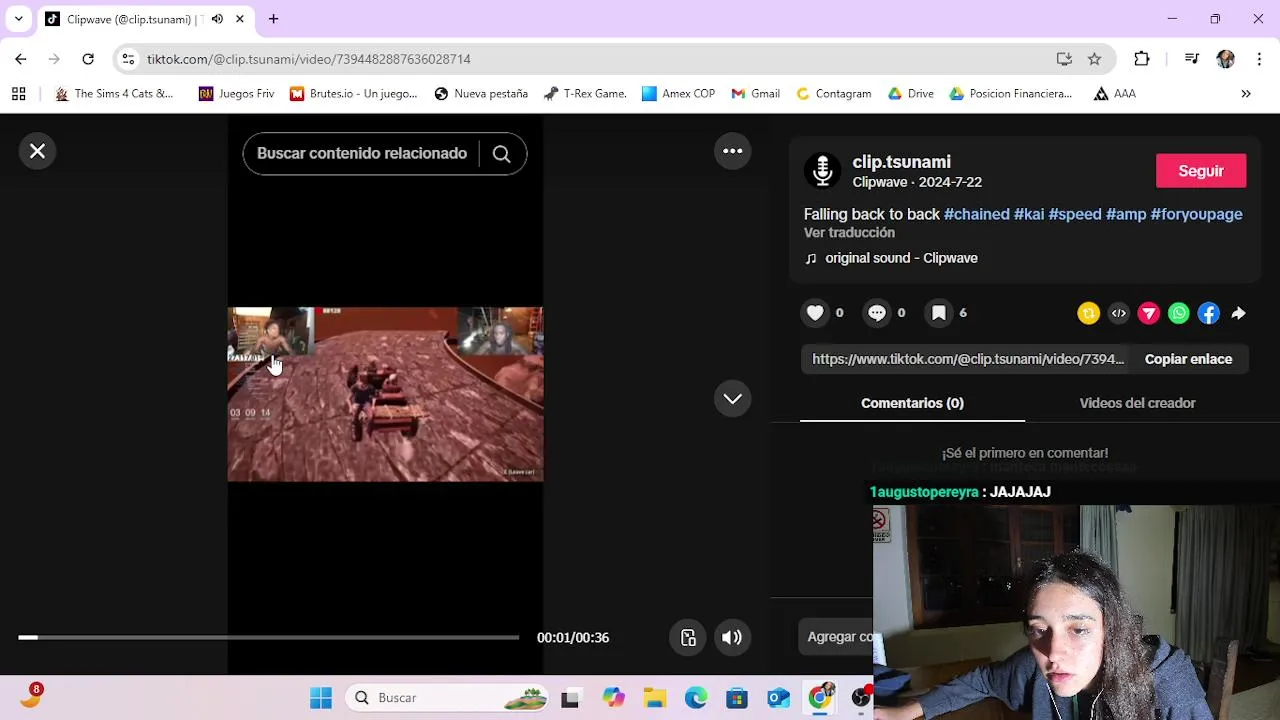Follow clip.tsunami with the Seguir button

(1201, 171)
